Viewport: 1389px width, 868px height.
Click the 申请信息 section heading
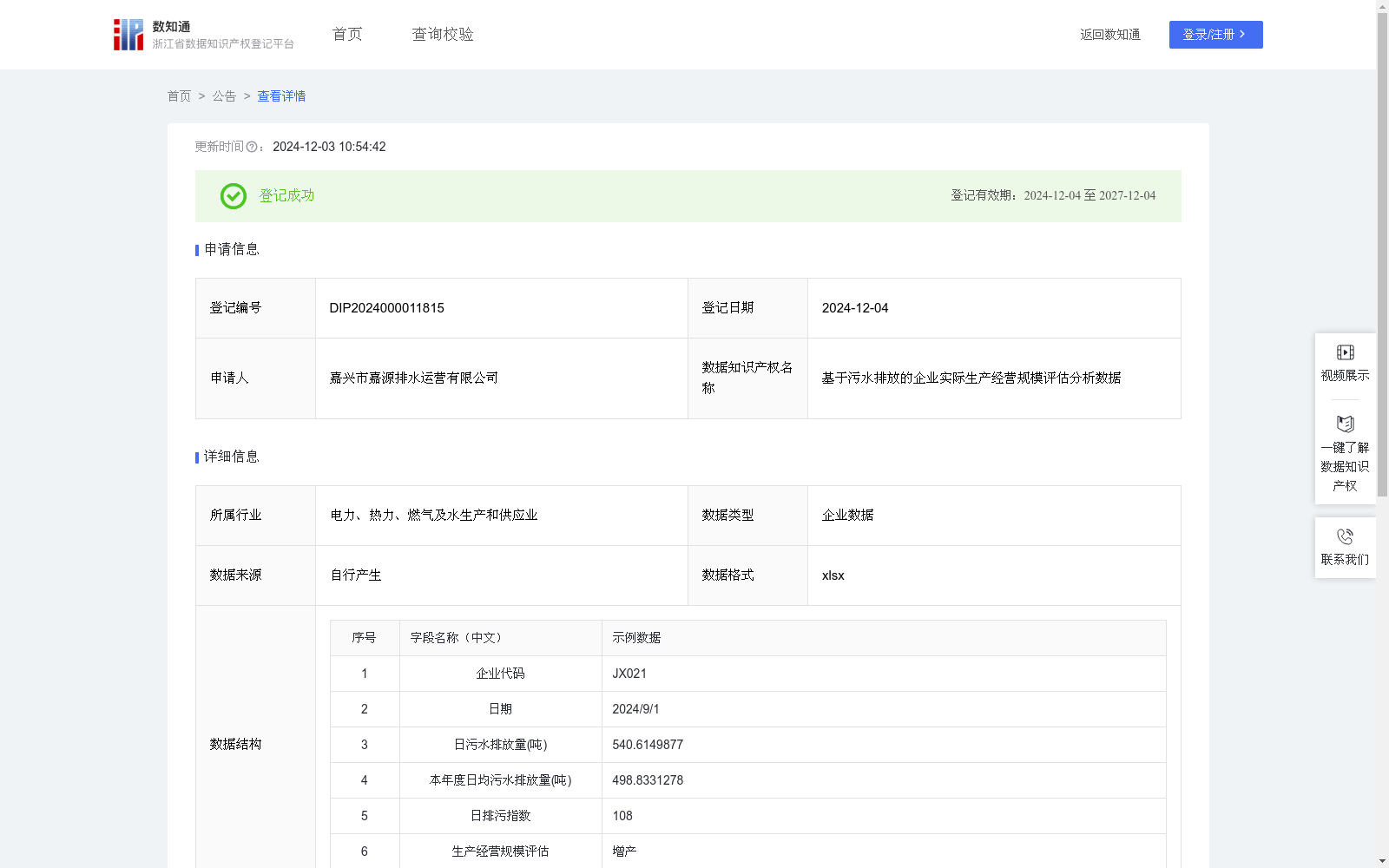pyautogui.click(x=231, y=249)
